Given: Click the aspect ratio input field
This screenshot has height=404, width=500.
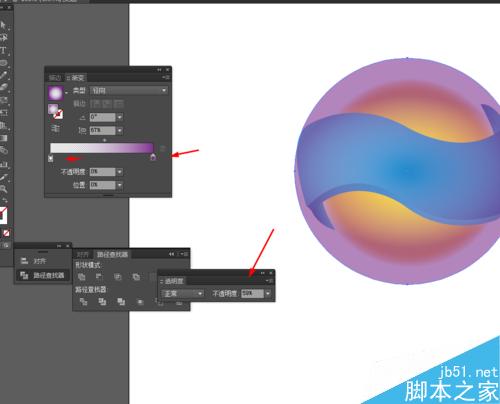Looking at the screenshot, I should point(102,130).
